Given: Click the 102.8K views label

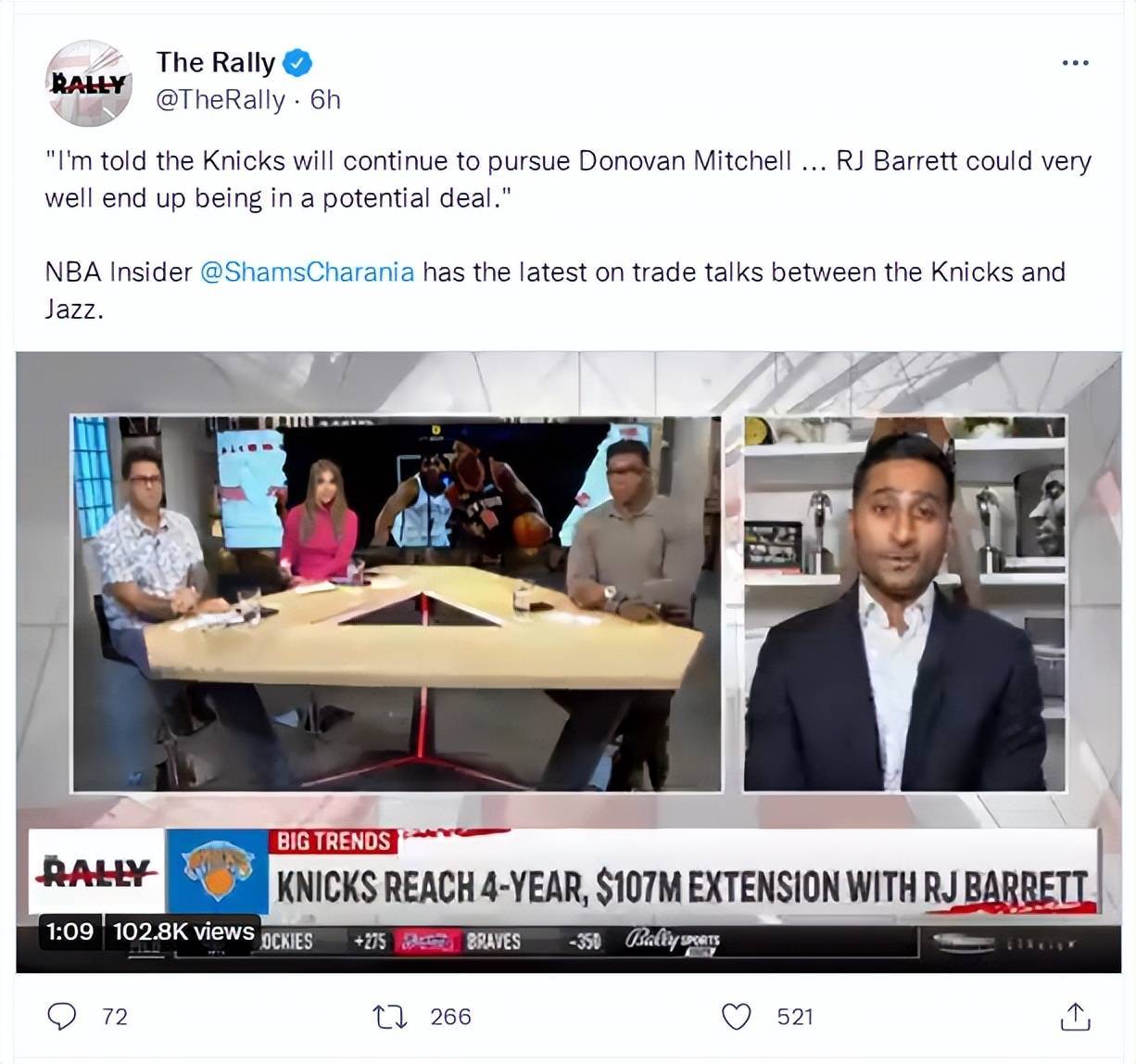Looking at the screenshot, I should pos(183,931).
